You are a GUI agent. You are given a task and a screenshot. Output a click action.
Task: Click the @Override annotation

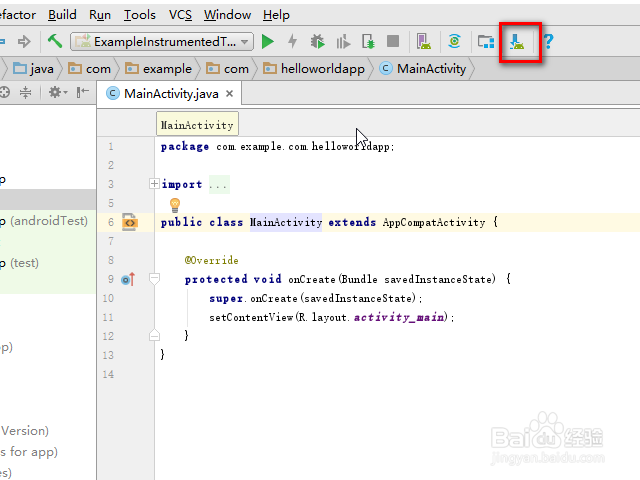pyautogui.click(x=211, y=260)
